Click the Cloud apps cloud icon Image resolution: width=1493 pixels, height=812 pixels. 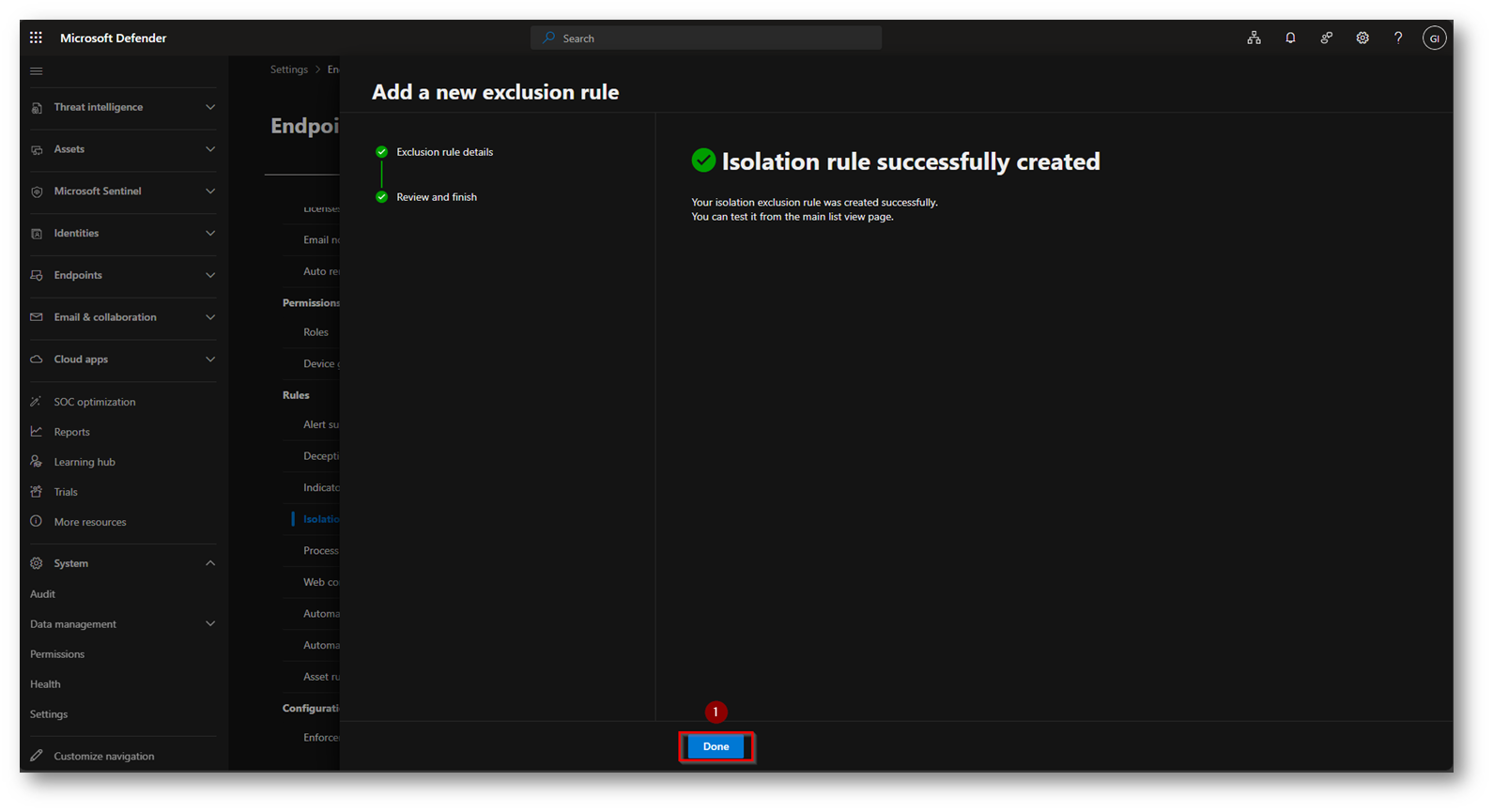coord(37,360)
